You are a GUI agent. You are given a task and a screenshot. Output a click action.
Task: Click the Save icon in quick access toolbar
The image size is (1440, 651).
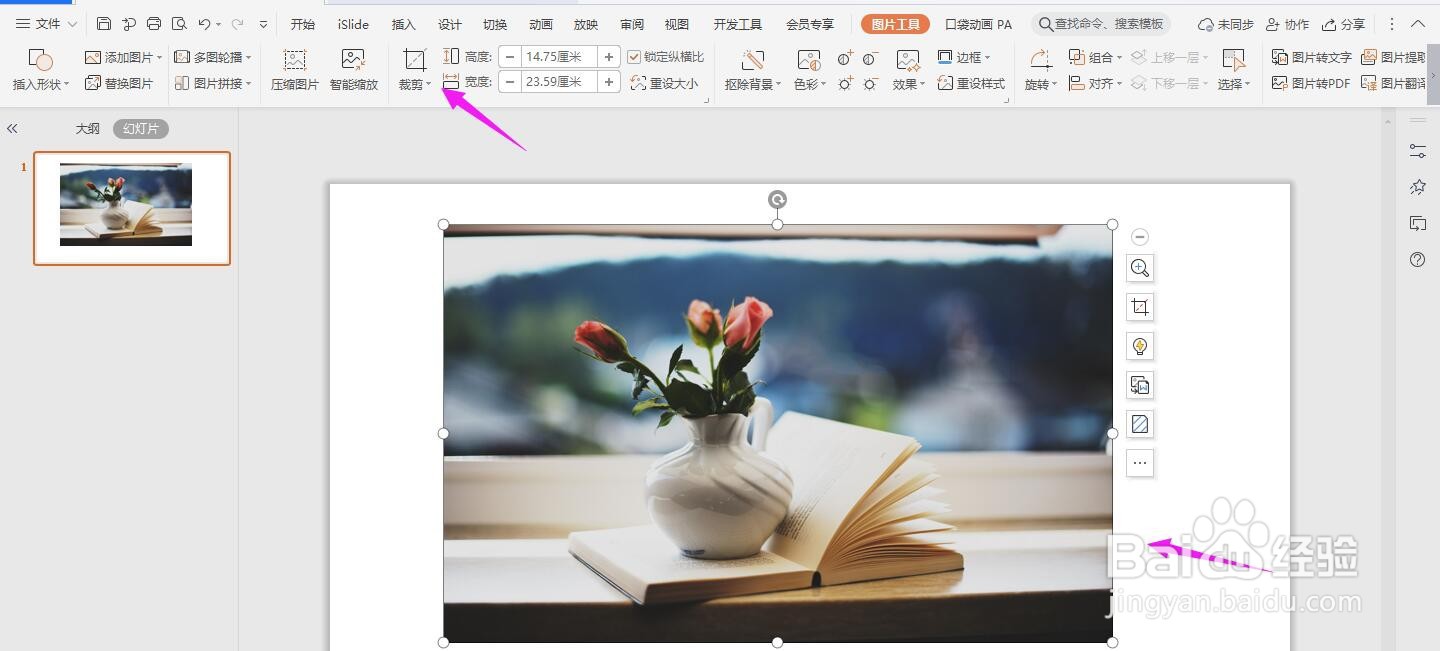coord(104,24)
